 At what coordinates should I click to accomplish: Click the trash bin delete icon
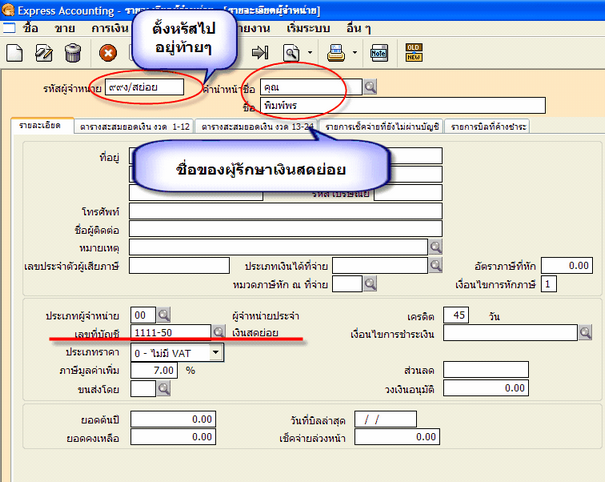tap(73, 52)
